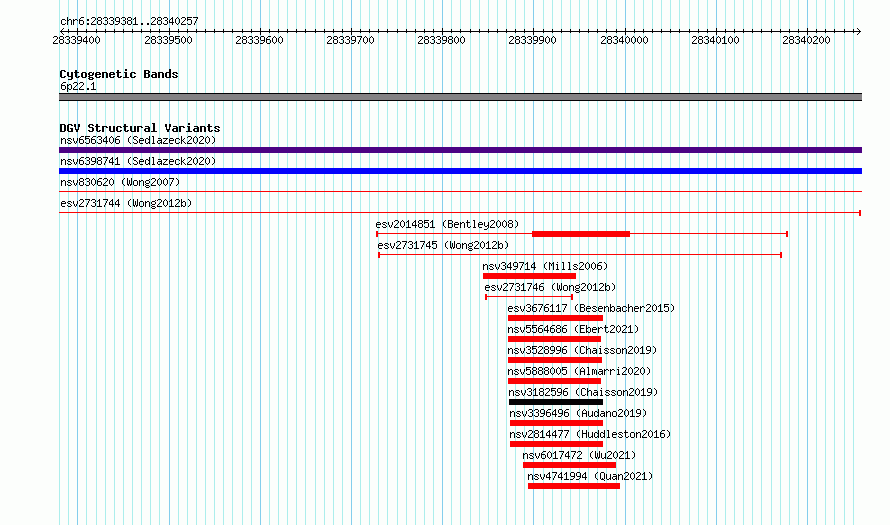
Task: Open the nsv830620 (Wong2007) variant label
Action: pos(120,182)
